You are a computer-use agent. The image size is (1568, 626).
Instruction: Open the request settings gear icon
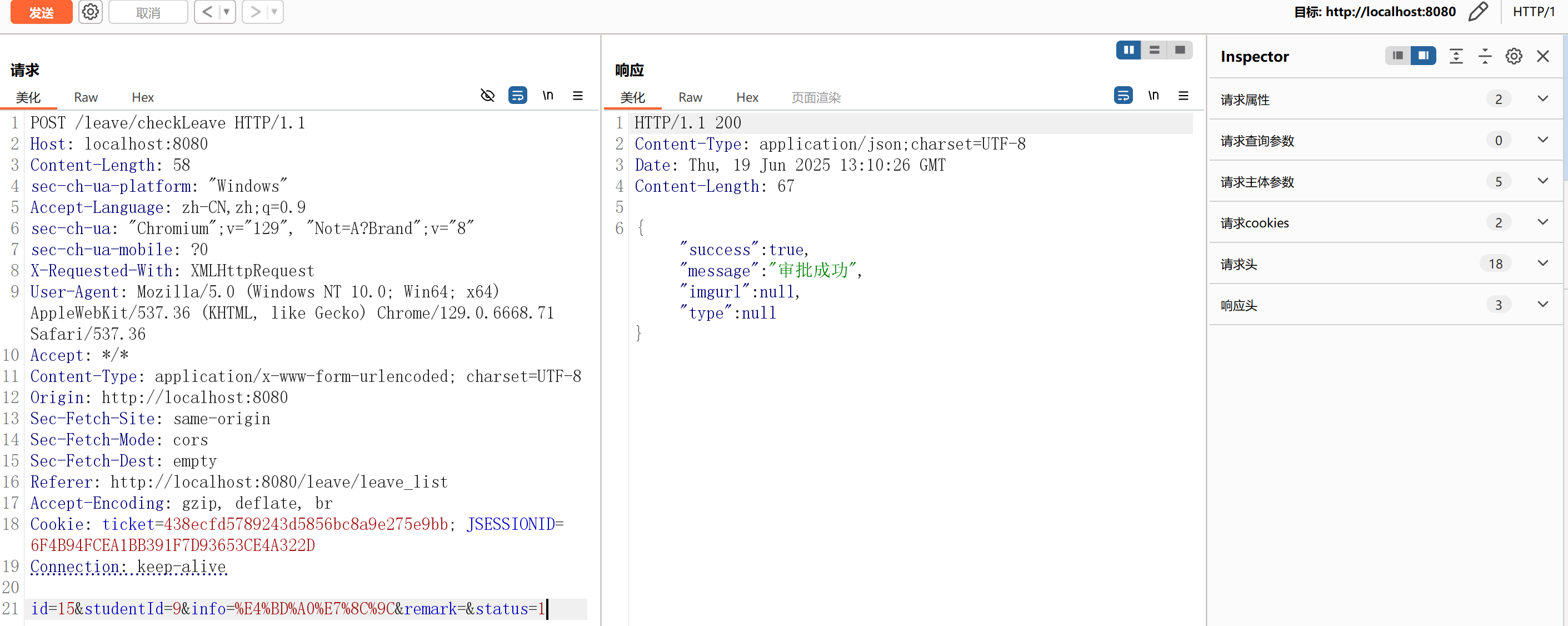(x=90, y=12)
